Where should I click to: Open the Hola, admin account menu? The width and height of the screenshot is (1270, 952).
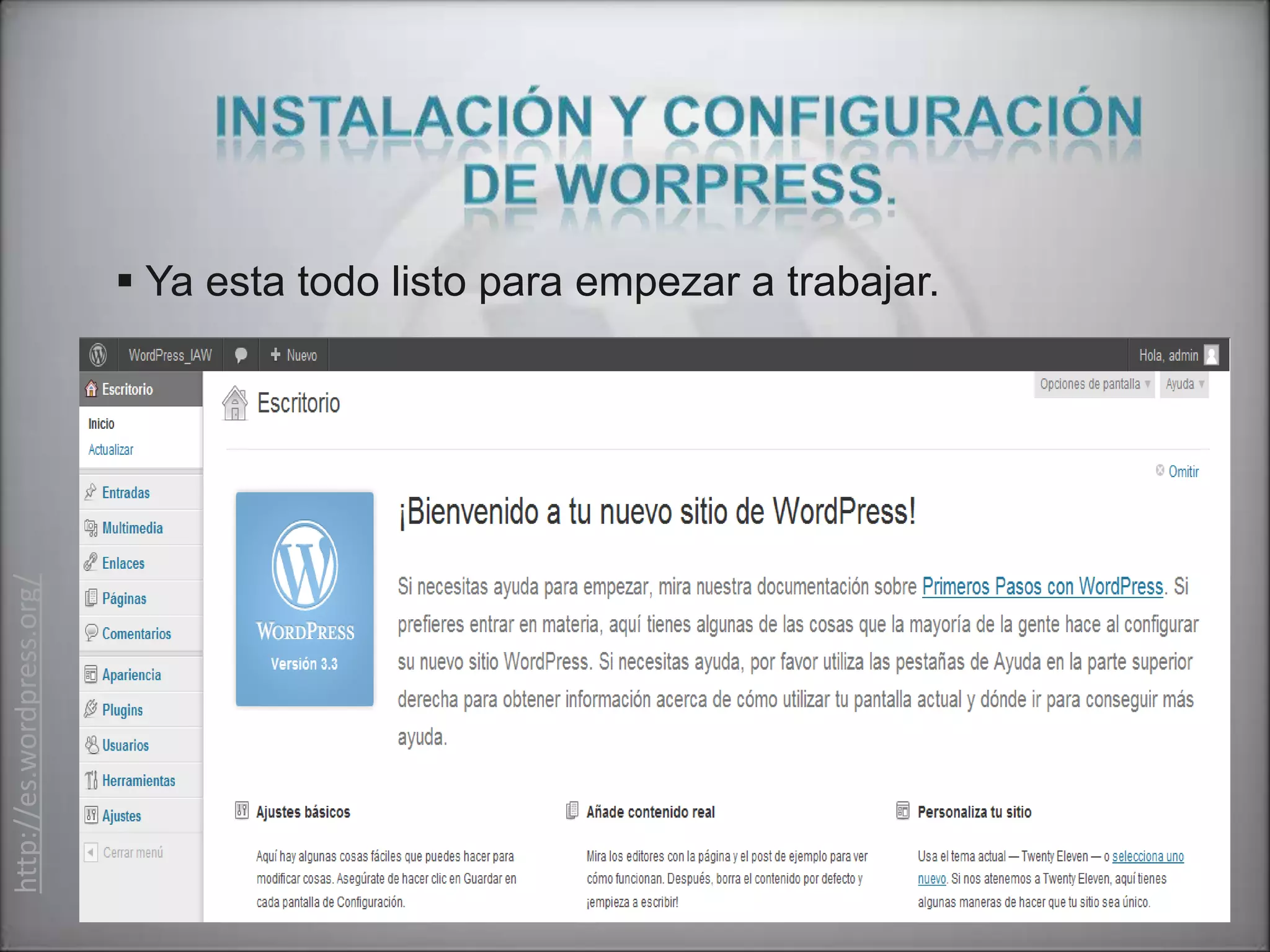coord(1178,355)
